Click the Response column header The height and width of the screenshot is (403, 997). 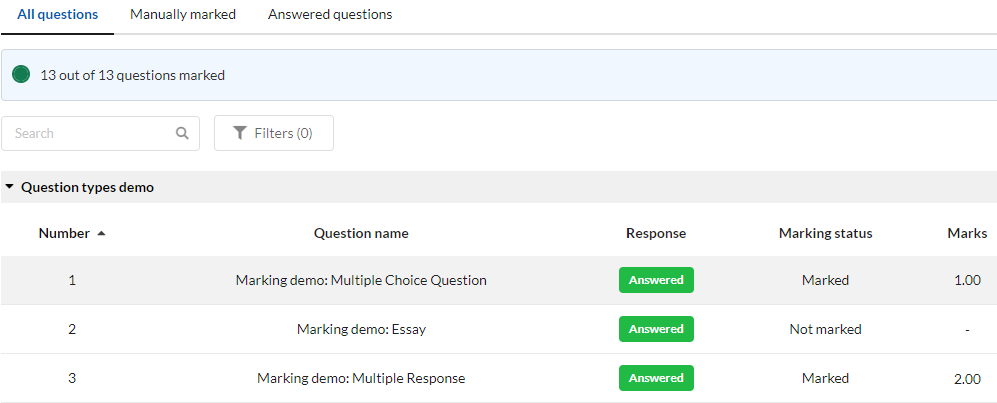656,233
